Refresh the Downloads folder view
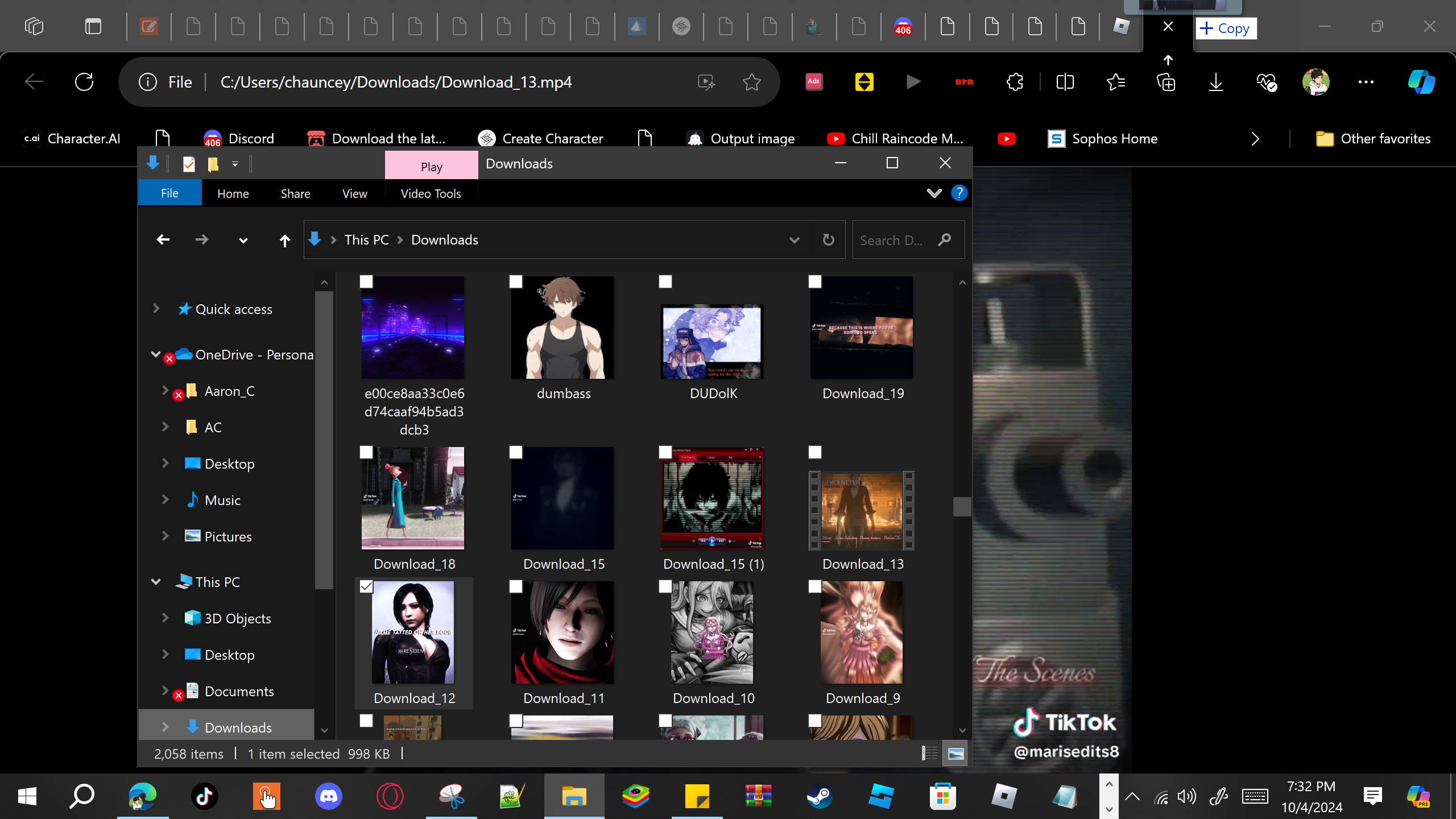 pos(829,240)
